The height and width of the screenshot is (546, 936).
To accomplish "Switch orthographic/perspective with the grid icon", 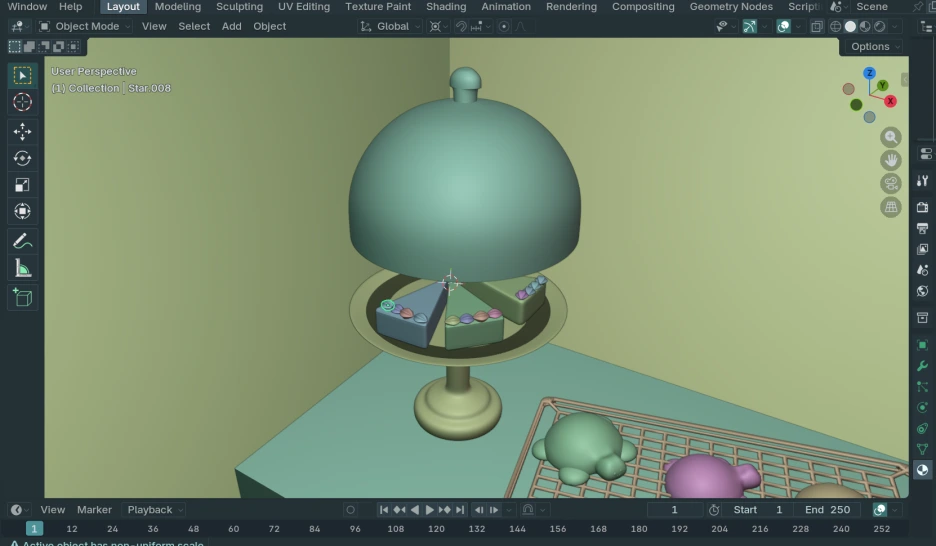I will 891,207.
